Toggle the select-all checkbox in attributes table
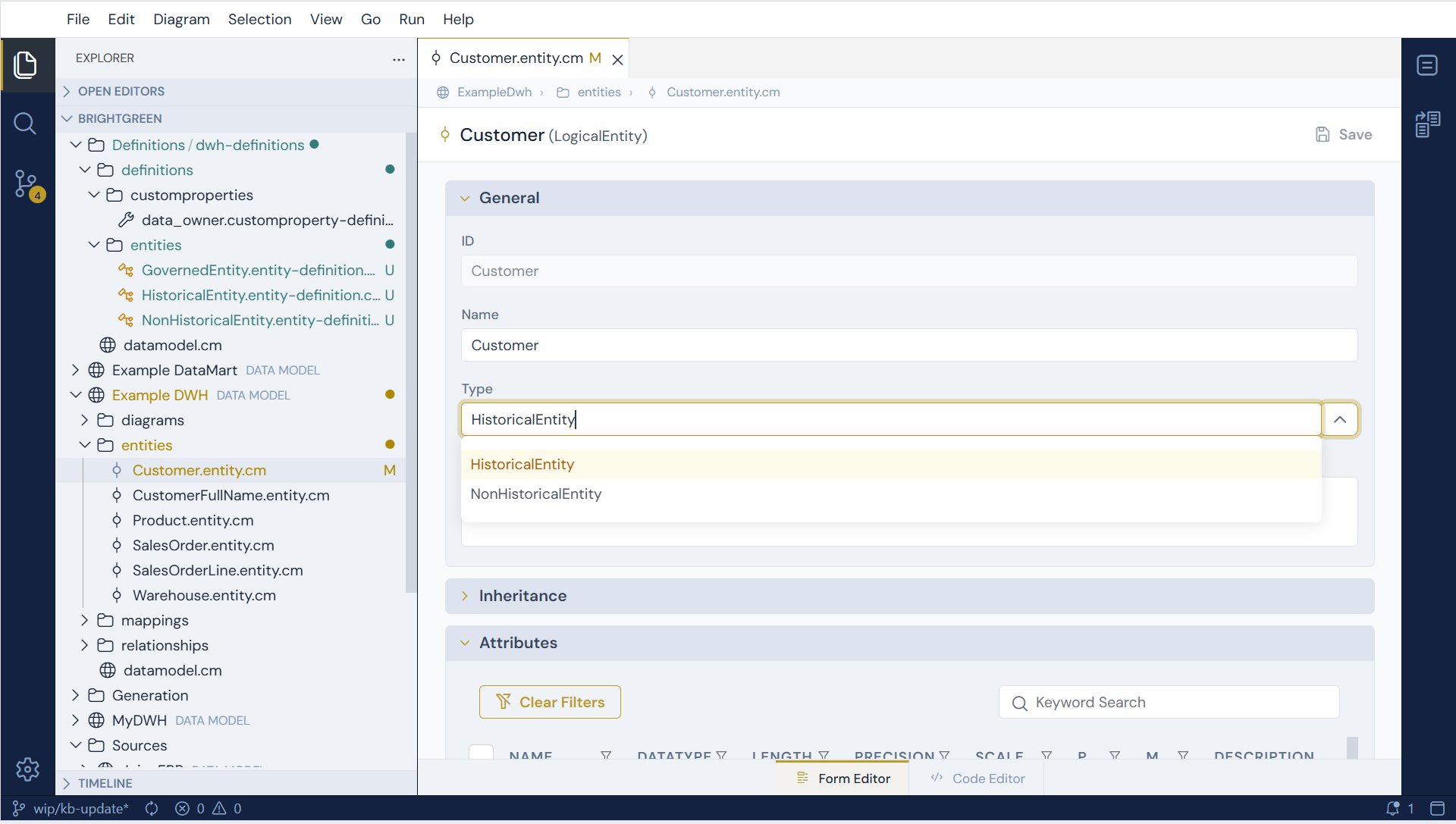 (482, 753)
